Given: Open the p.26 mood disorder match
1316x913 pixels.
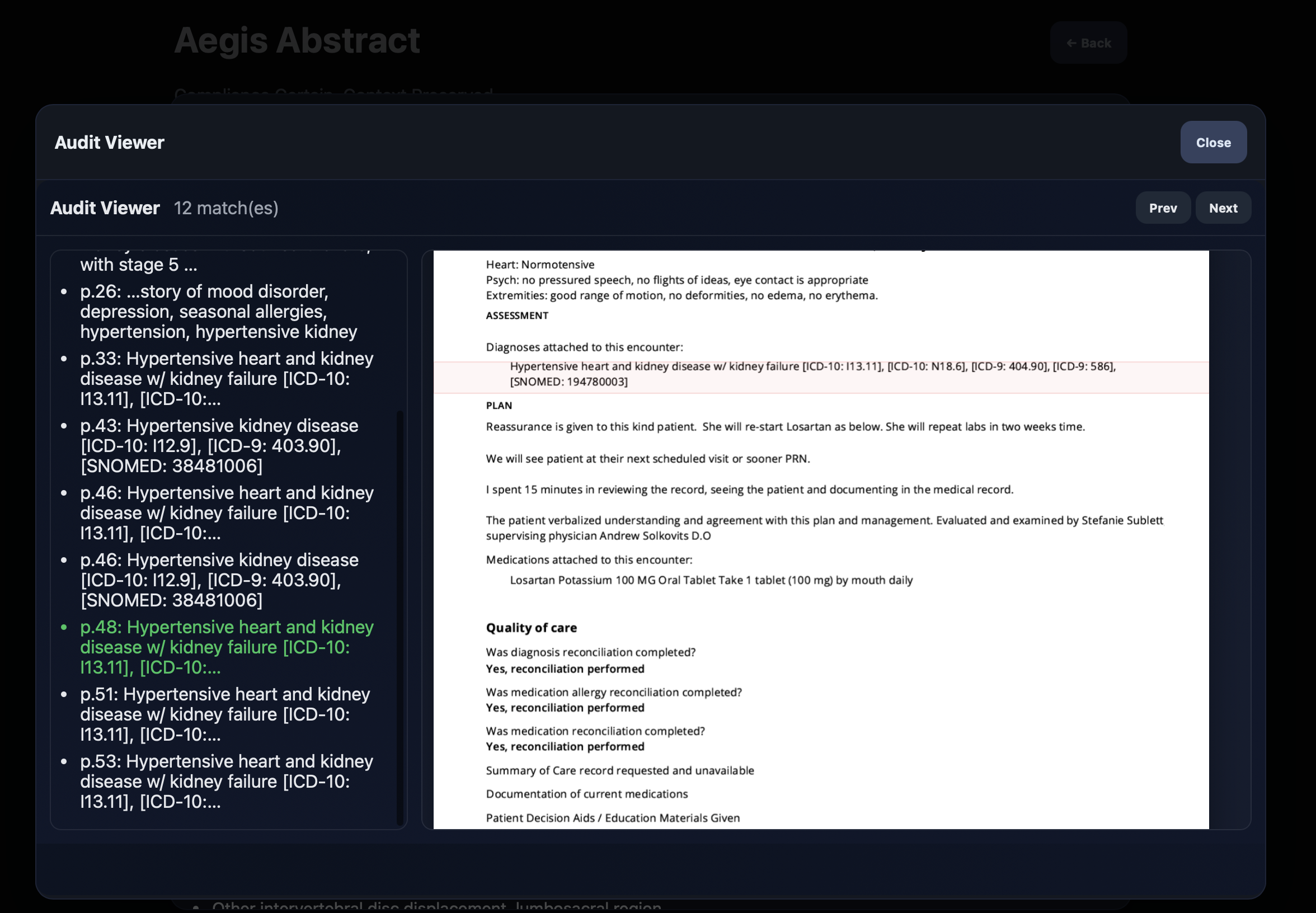Looking at the screenshot, I should pos(219,311).
